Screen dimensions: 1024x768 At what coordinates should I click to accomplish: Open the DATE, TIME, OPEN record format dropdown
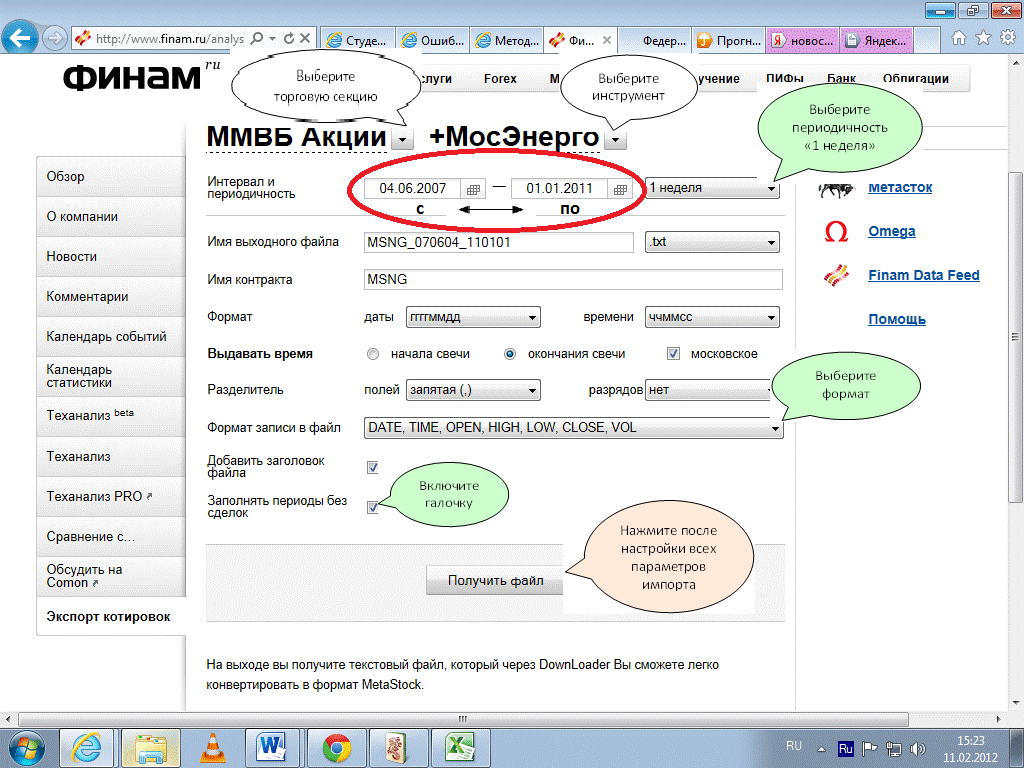[573, 428]
